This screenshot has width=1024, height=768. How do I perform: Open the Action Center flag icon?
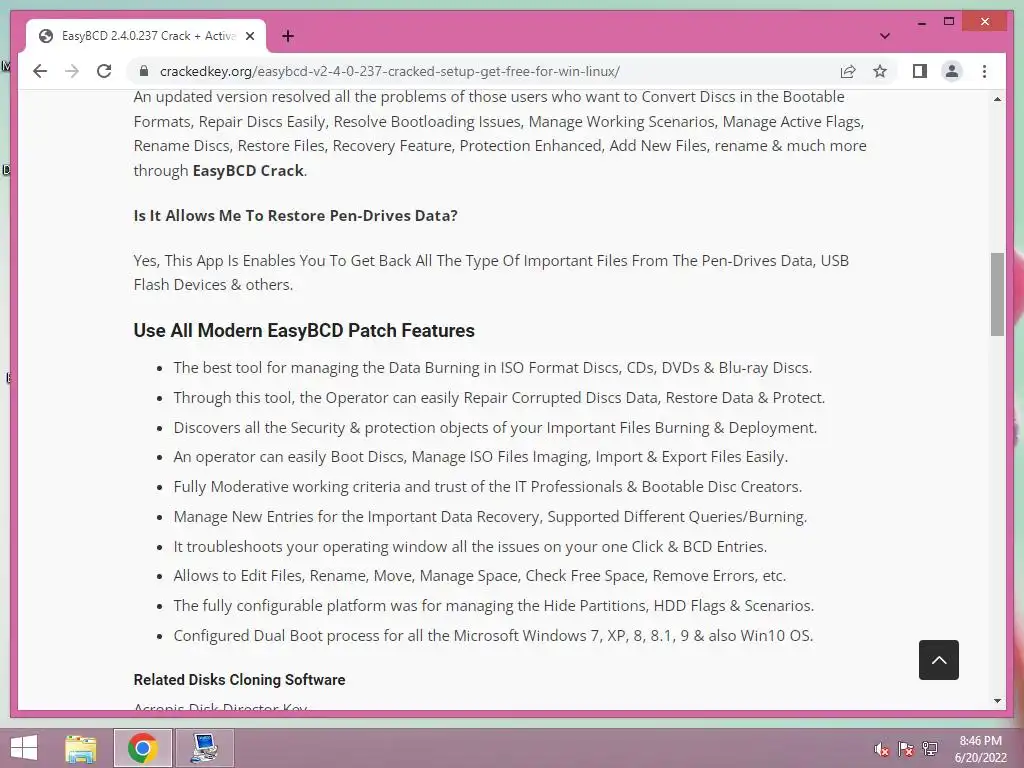(905, 749)
